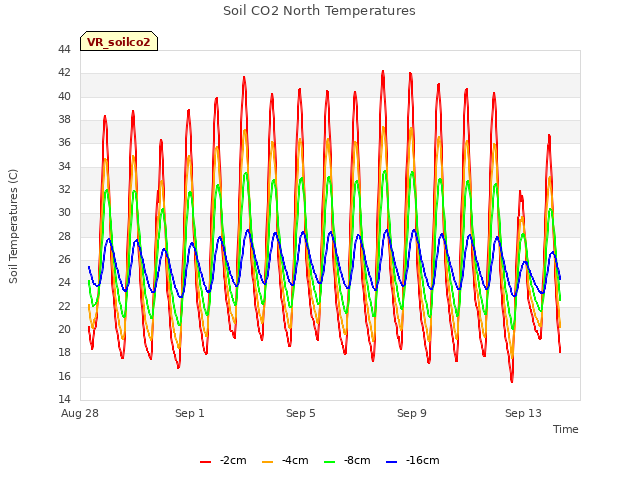
Task: Toggle the -16cm series legend entry
Action: pos(413,460)
